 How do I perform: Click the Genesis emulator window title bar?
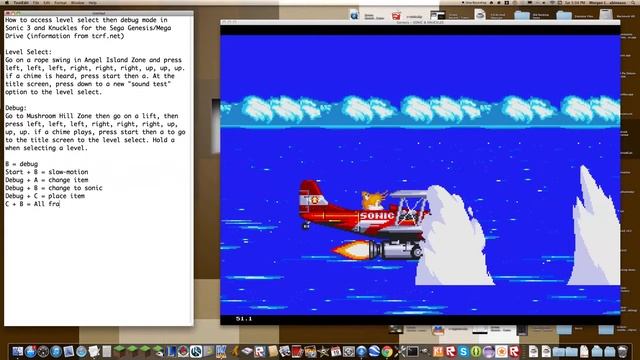click(x=420, y=22)
